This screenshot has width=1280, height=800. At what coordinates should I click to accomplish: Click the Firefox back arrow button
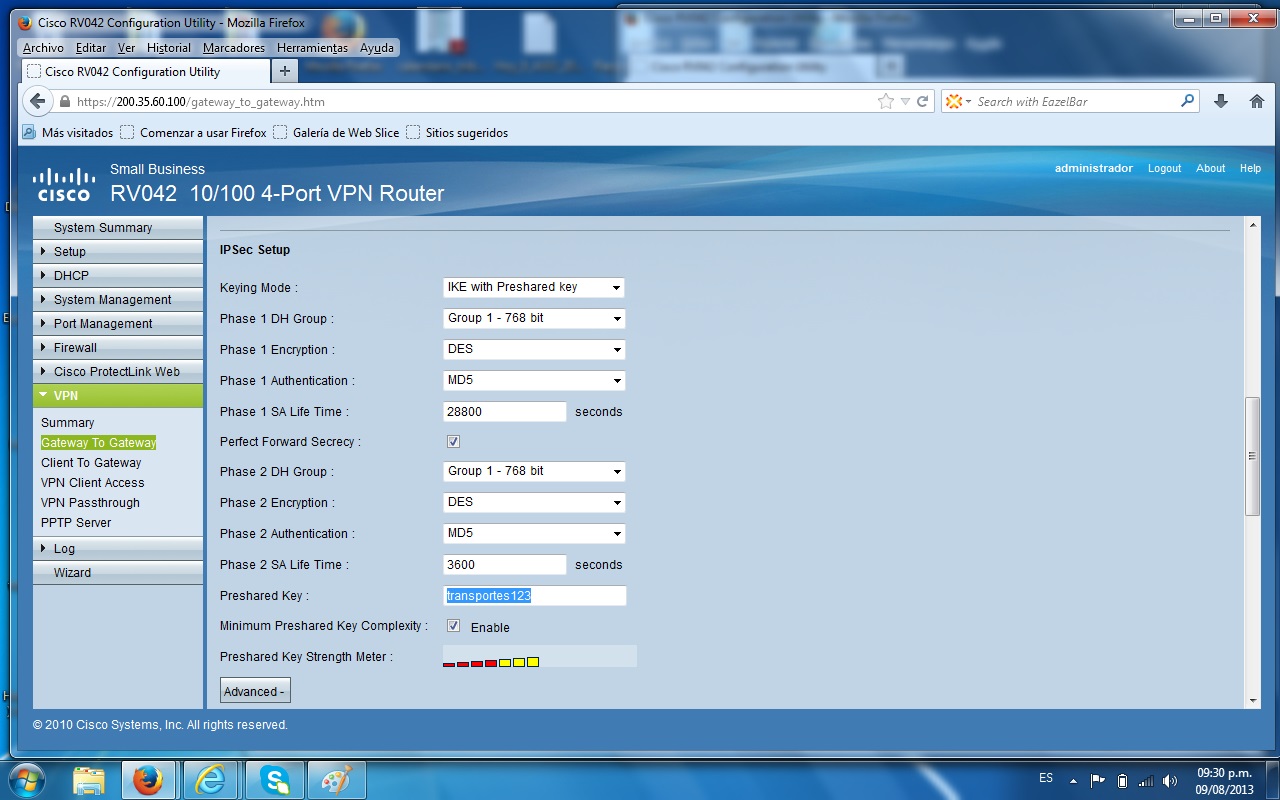pos(37,101)
